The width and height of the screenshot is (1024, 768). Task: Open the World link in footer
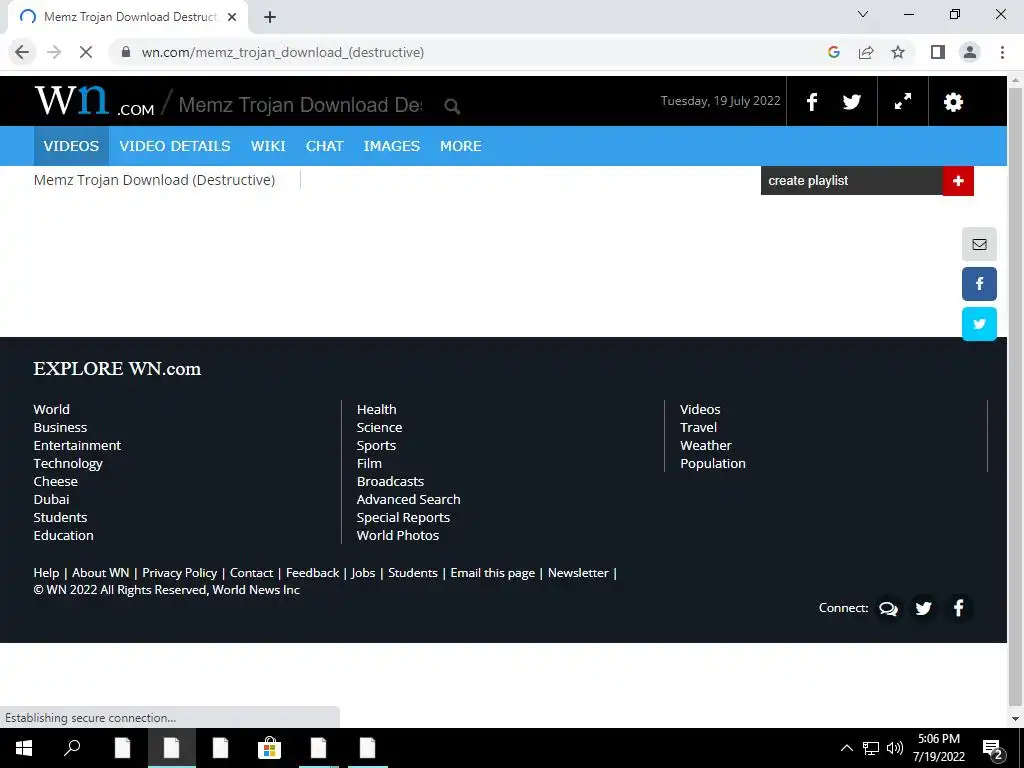[x=52, y=409]
